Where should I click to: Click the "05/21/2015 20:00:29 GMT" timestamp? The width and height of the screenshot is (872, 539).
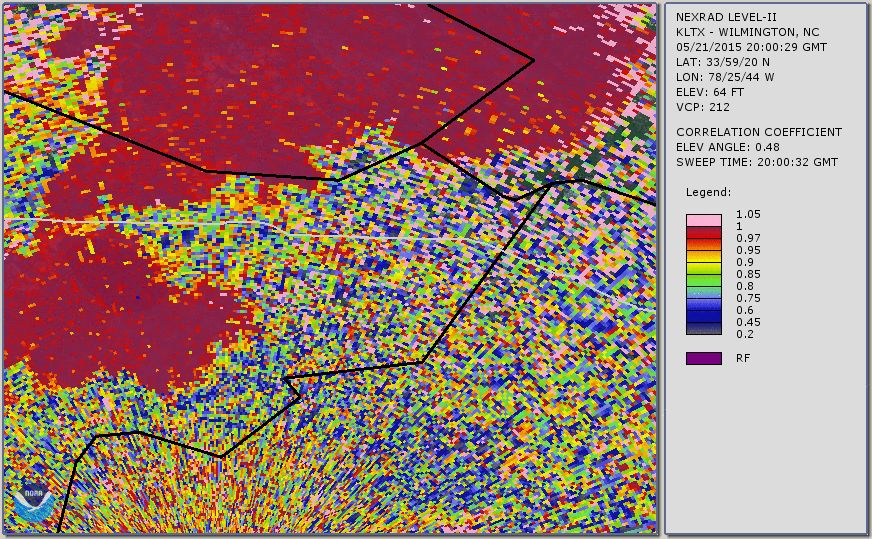751,47
